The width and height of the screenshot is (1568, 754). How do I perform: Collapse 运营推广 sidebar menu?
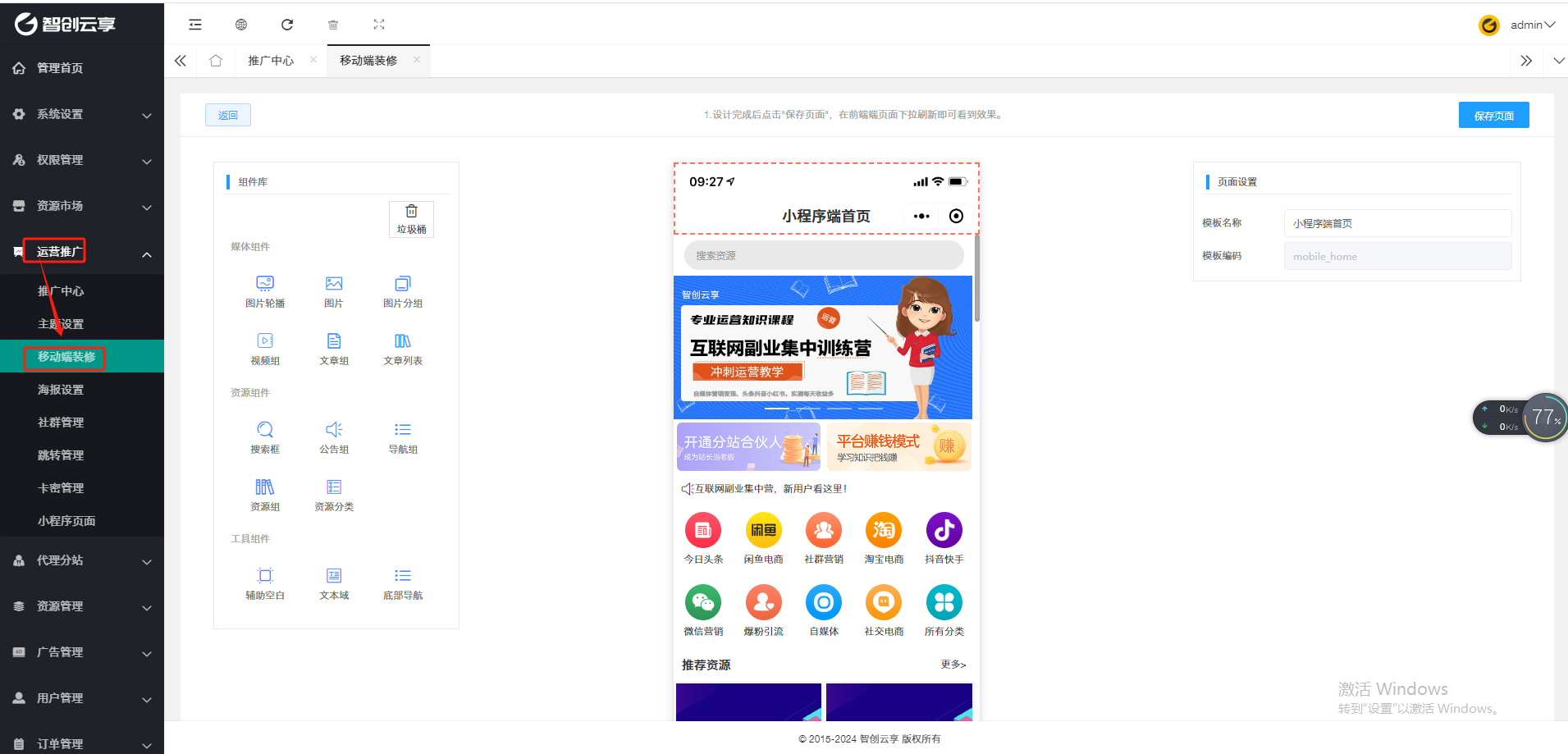(82, 252)
